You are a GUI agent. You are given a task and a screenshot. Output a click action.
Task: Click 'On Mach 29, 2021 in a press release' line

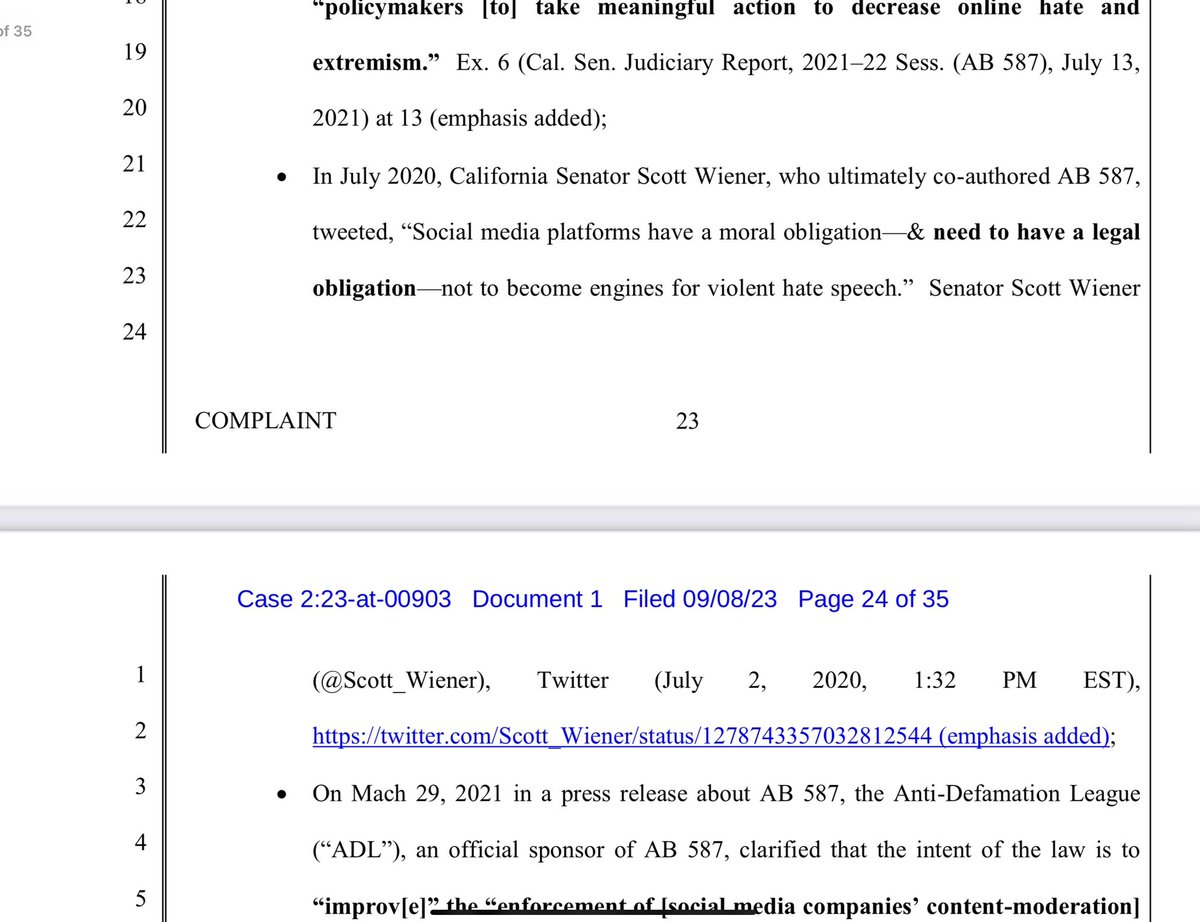click(726, 794)
